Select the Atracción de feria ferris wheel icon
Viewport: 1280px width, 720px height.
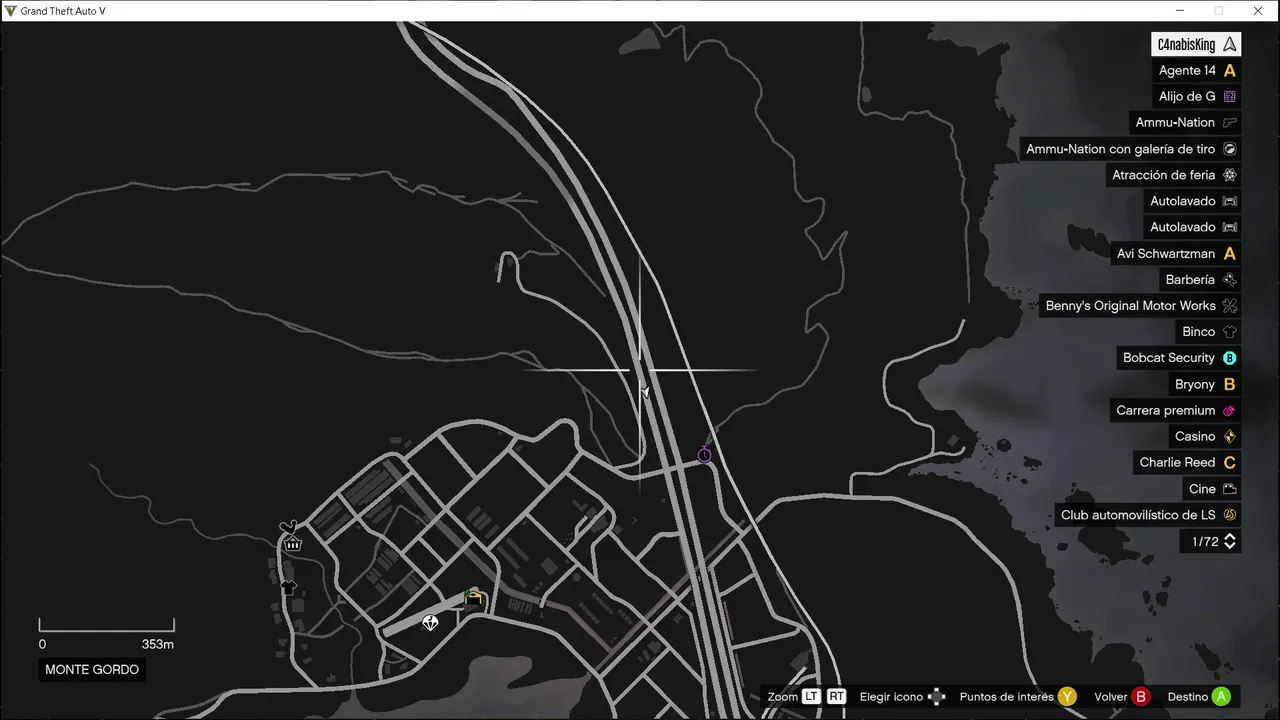click(x=1230, y=175)
